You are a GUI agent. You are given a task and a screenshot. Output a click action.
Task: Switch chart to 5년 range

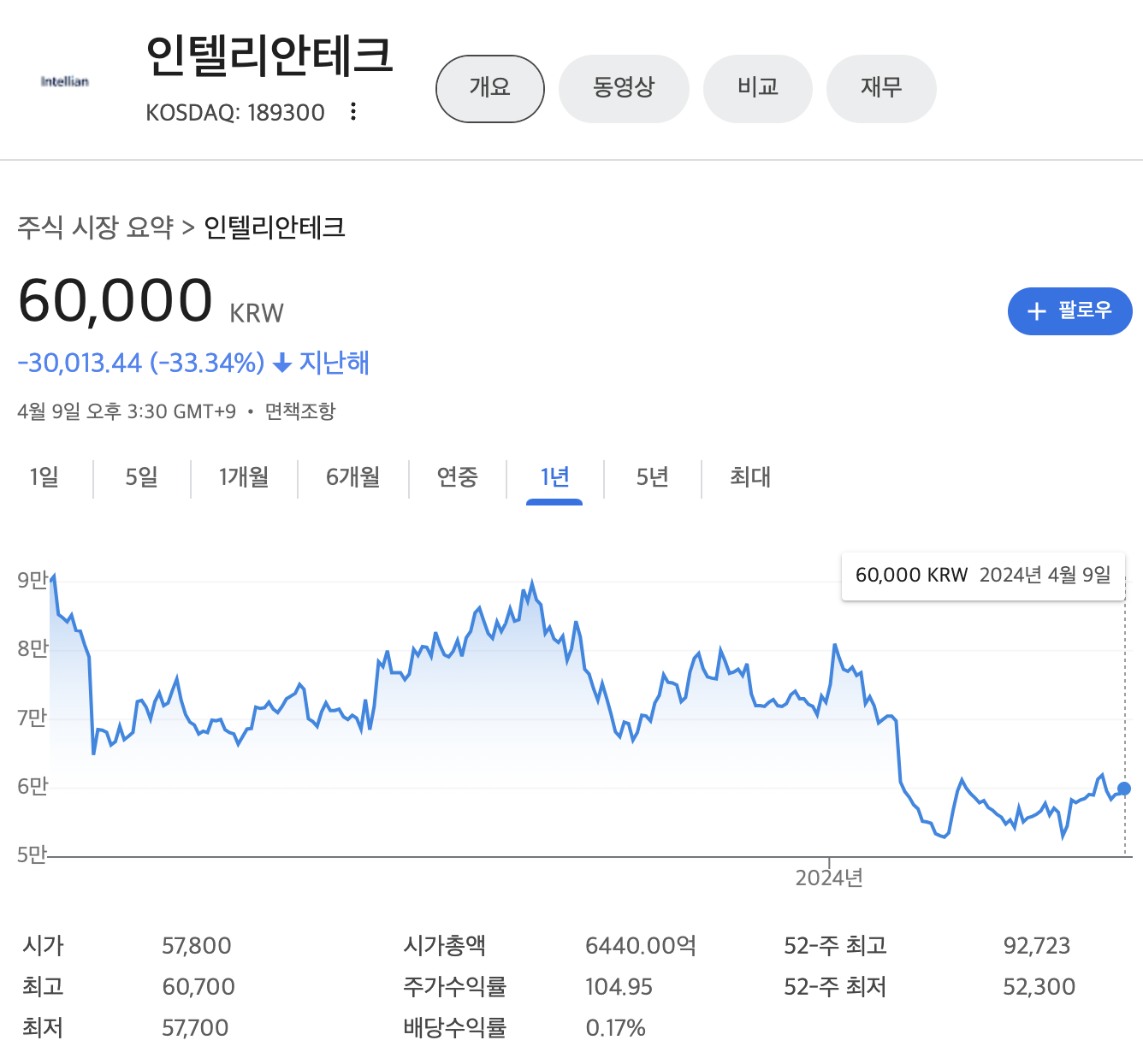(x=653, y=477)
